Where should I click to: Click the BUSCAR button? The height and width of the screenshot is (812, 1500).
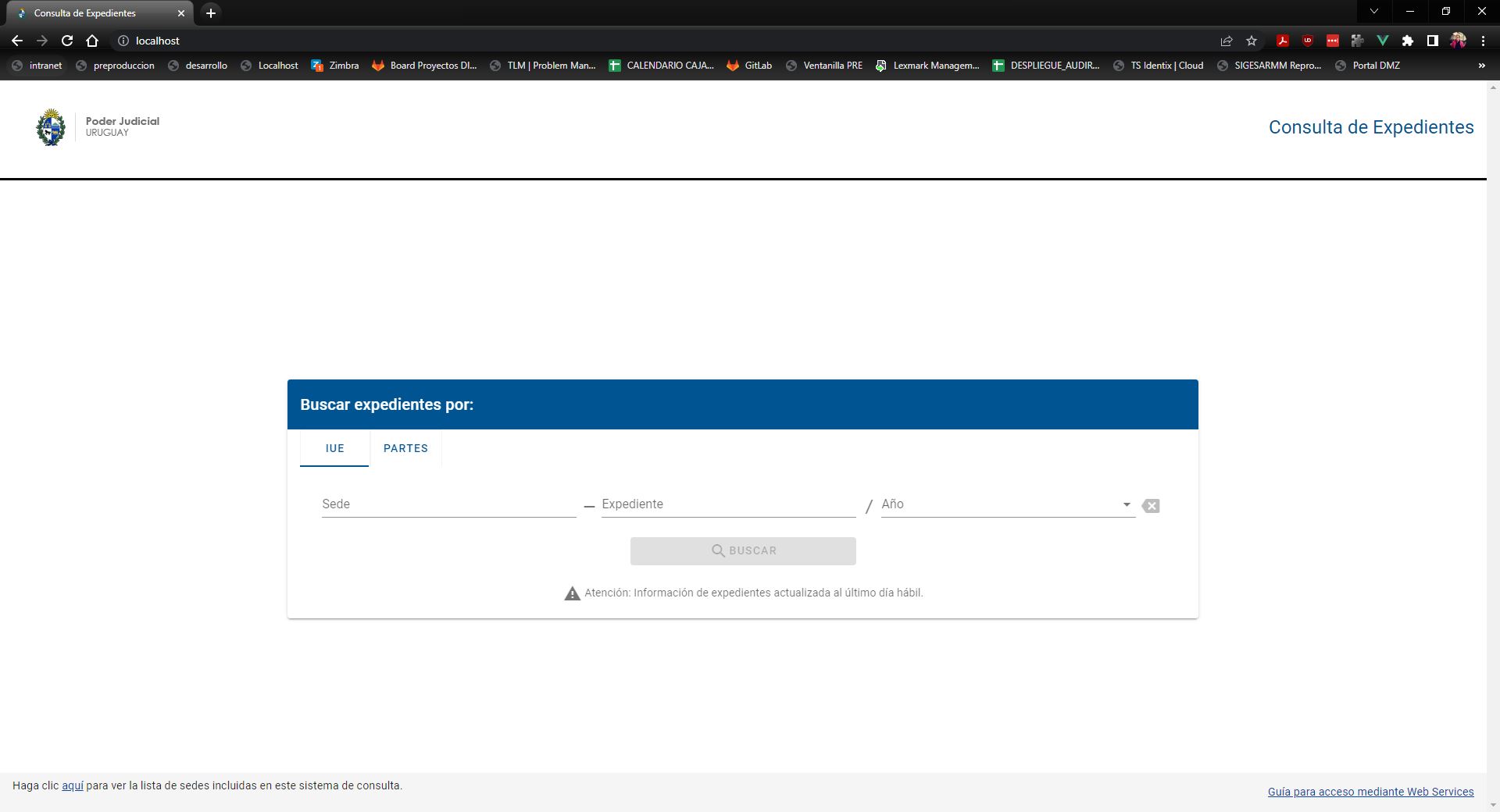[x=743, y=550]
